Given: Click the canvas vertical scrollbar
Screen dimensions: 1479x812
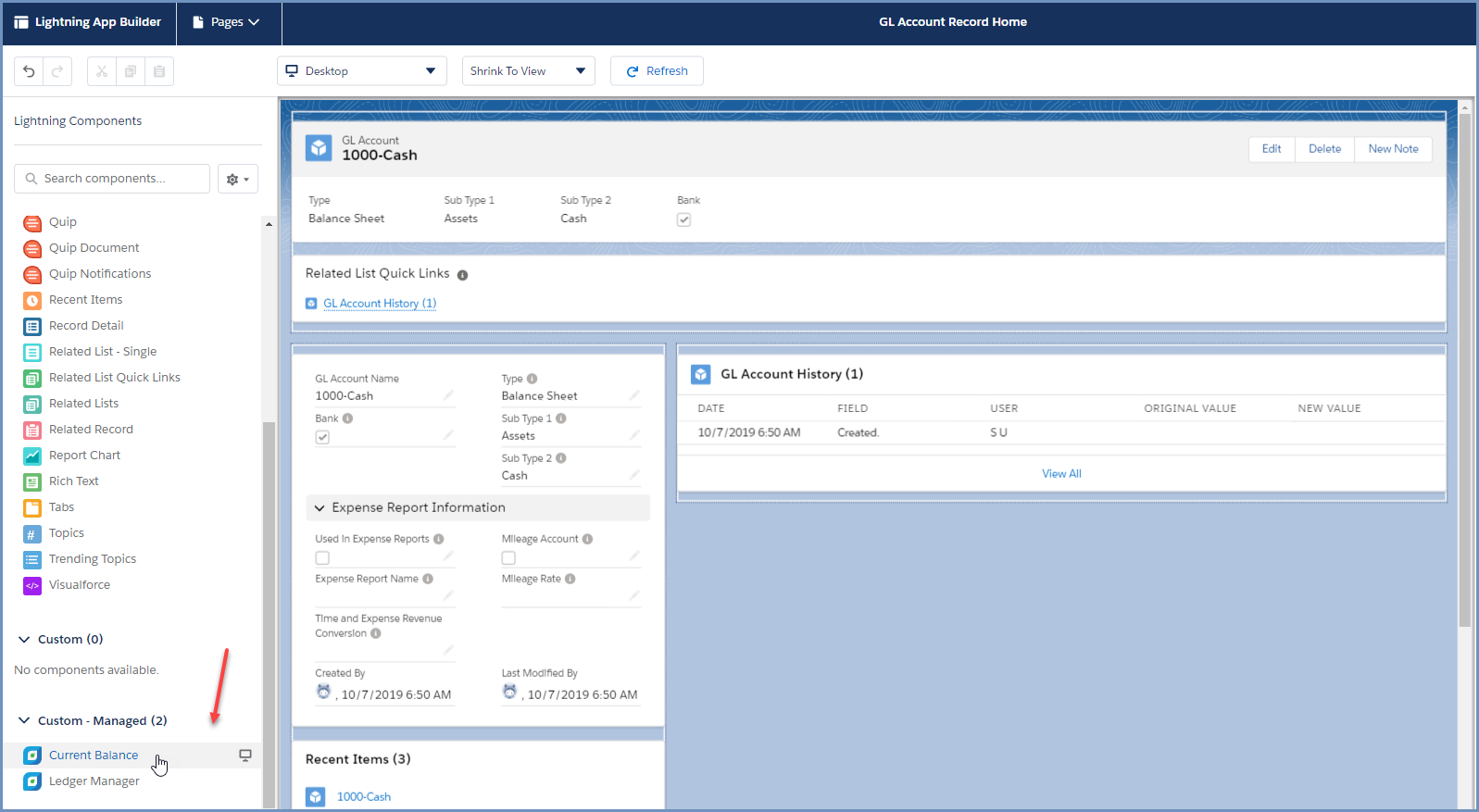Looking at the screenshot, I should click(x=1464, y=370).
